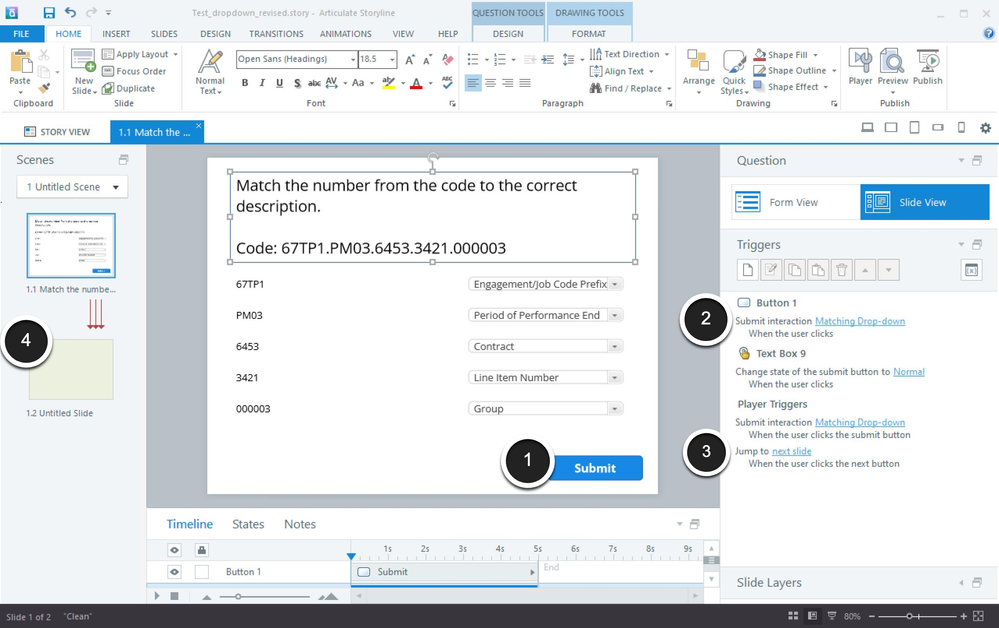999x628 pixels.
Task: Open the Arrange tool in Drawing group
Action: click(x=698, y=70)
